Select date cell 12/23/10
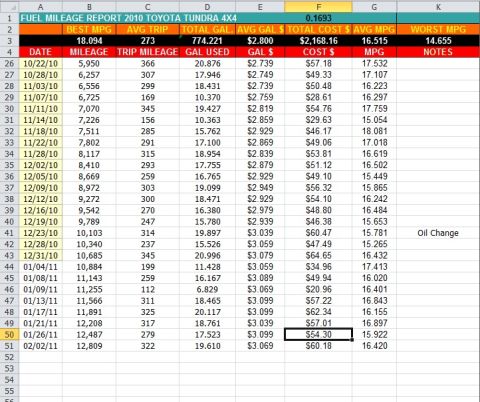480x402 pixels. coord(41,233)
